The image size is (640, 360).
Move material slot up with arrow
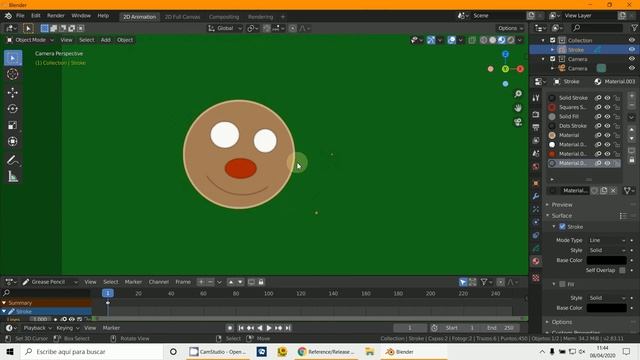click(631, 129)
